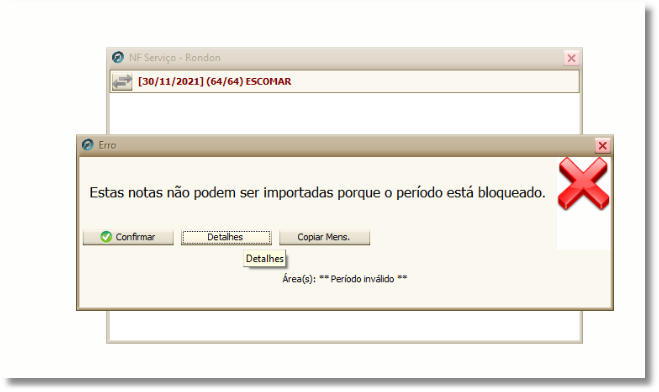Screen dimensions: 659x392
Task: Select the [30/11/2021] (64/64) ESCOMAR entry
Action: [x=214, y=82]
